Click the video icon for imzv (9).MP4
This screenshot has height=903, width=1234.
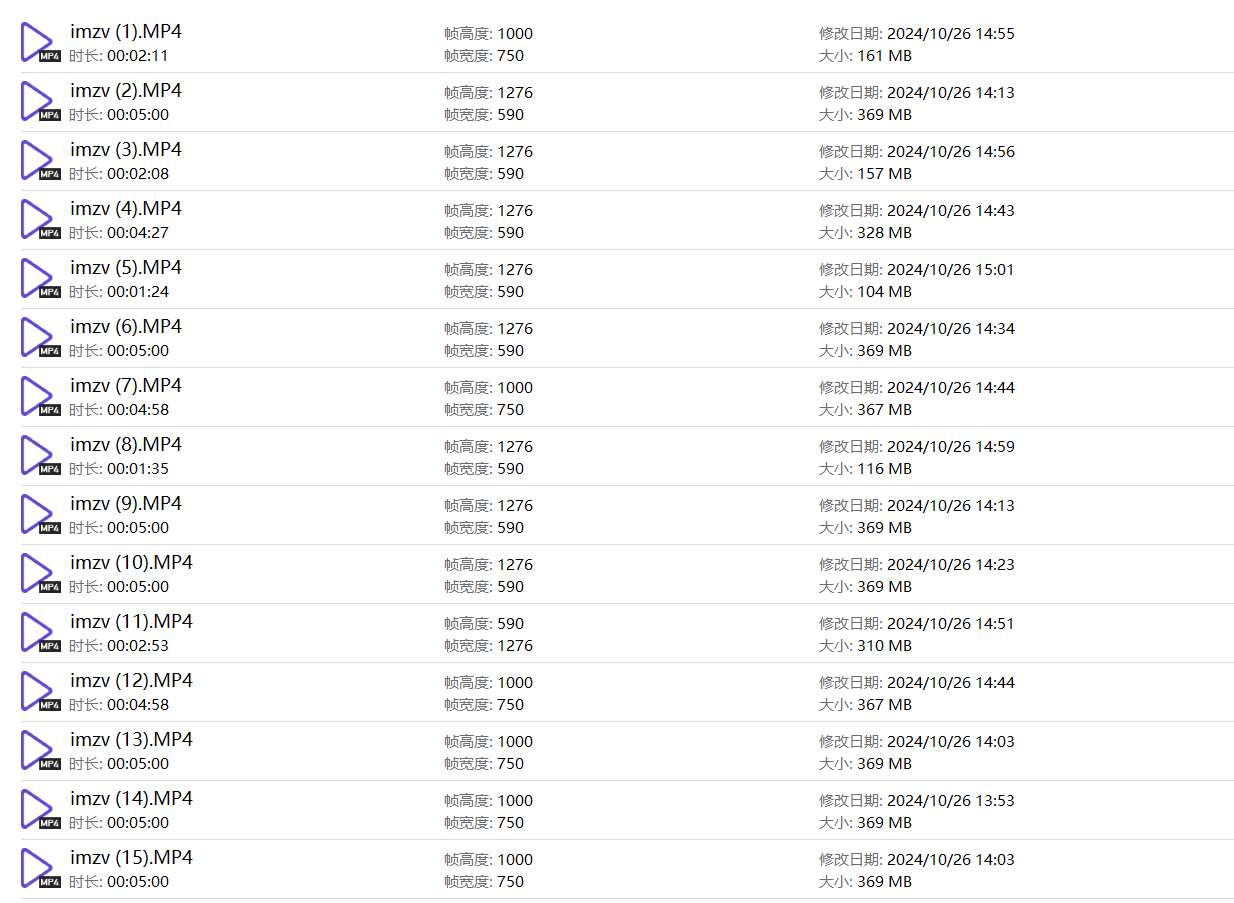(x=38, y=515)
